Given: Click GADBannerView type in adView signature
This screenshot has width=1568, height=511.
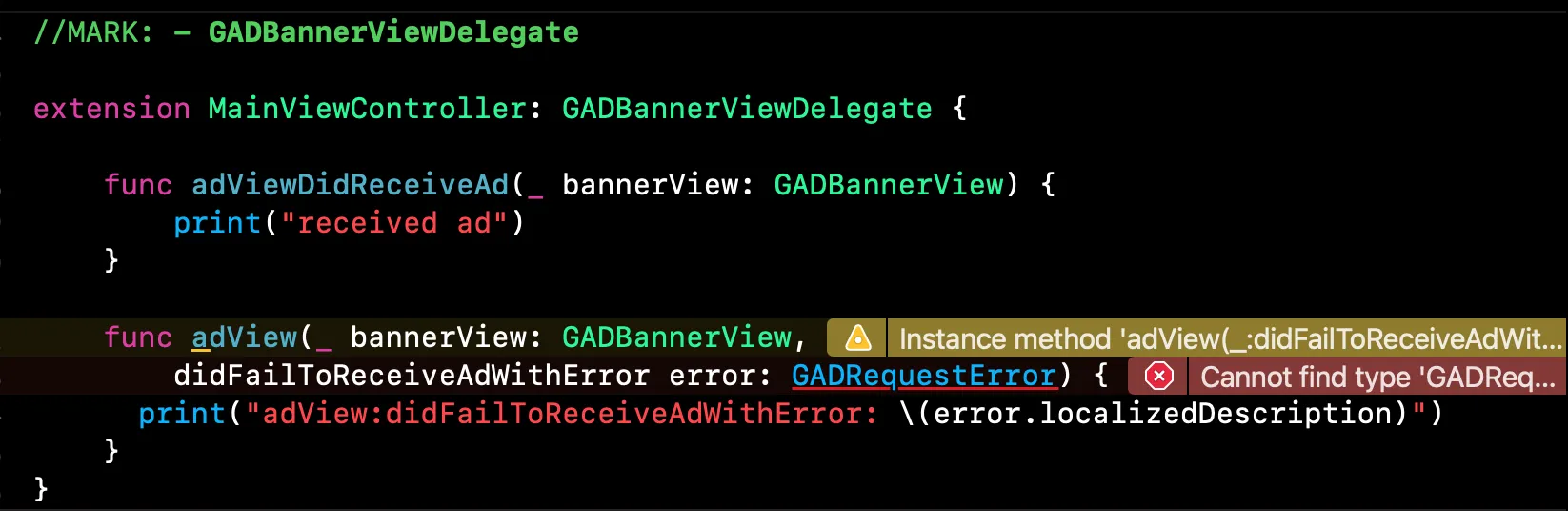Looking at the screenshot, I should [x=677, y=337].
